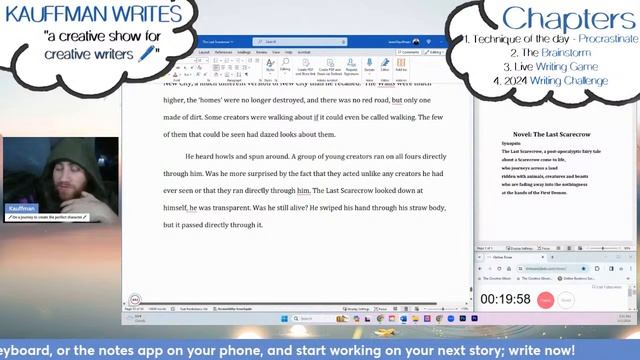This screenshot has height=360, width=640.
Task: Click the Comments button in Word
Action: (409, 52)
